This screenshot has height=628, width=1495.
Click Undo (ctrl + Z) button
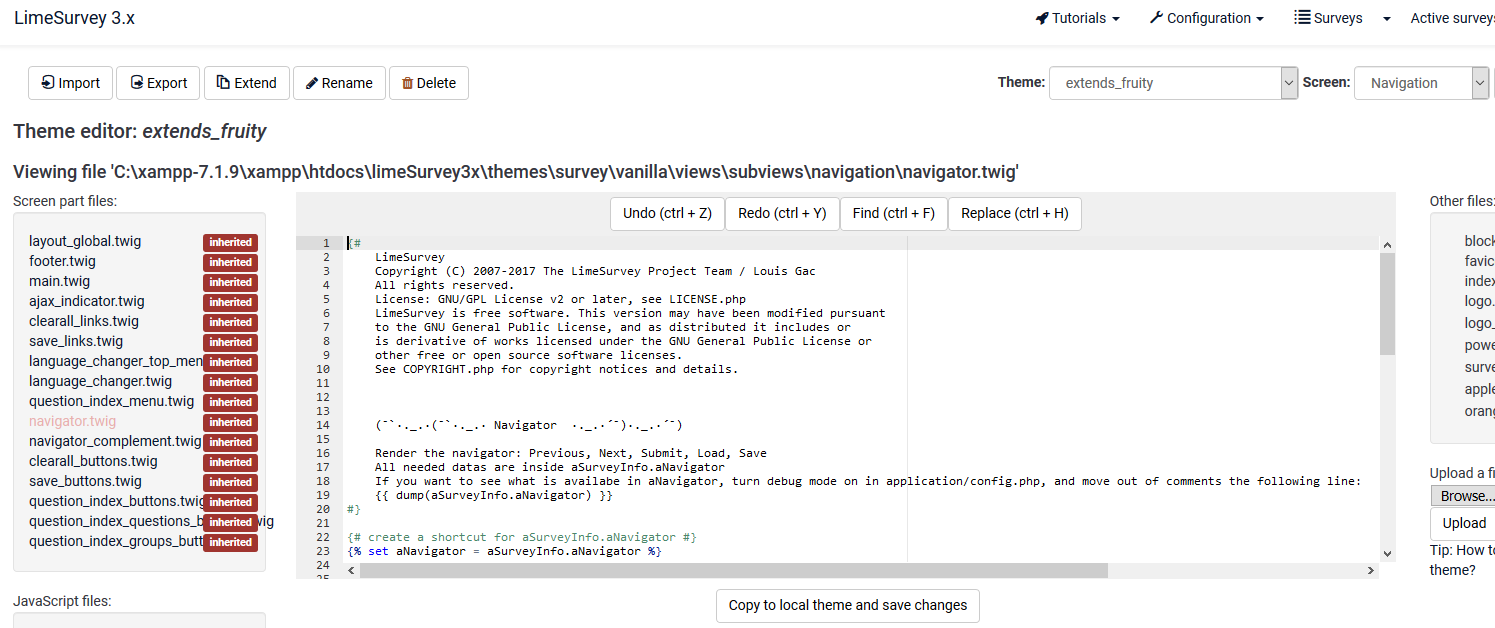click(x=667, y=213)
